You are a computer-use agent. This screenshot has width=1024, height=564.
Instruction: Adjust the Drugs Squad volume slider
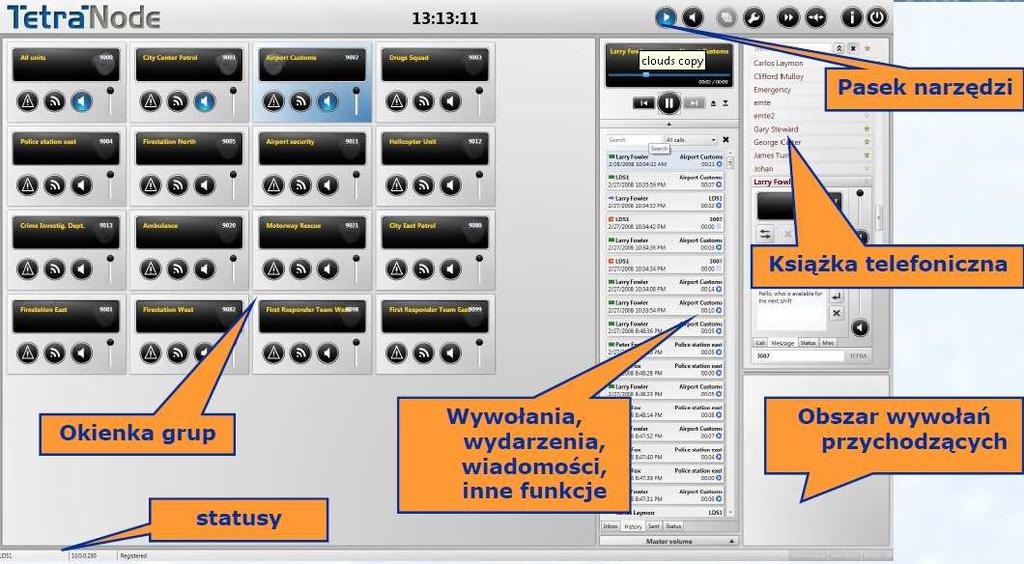479,101
